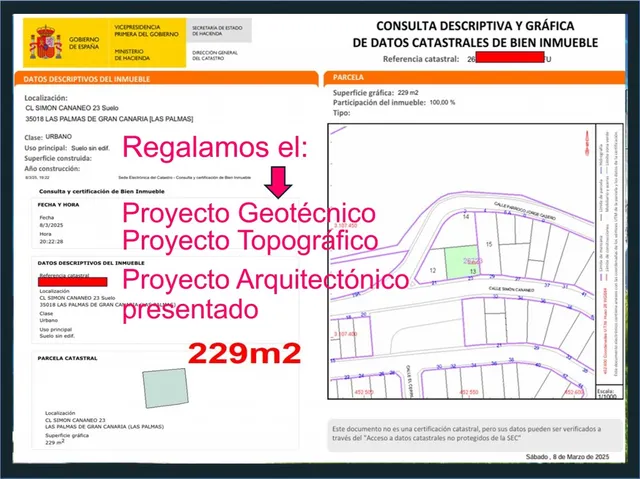The image size is (640, 479).
Task: Click the date '8/3/2025' under Fecha
Action: [51, 225]
